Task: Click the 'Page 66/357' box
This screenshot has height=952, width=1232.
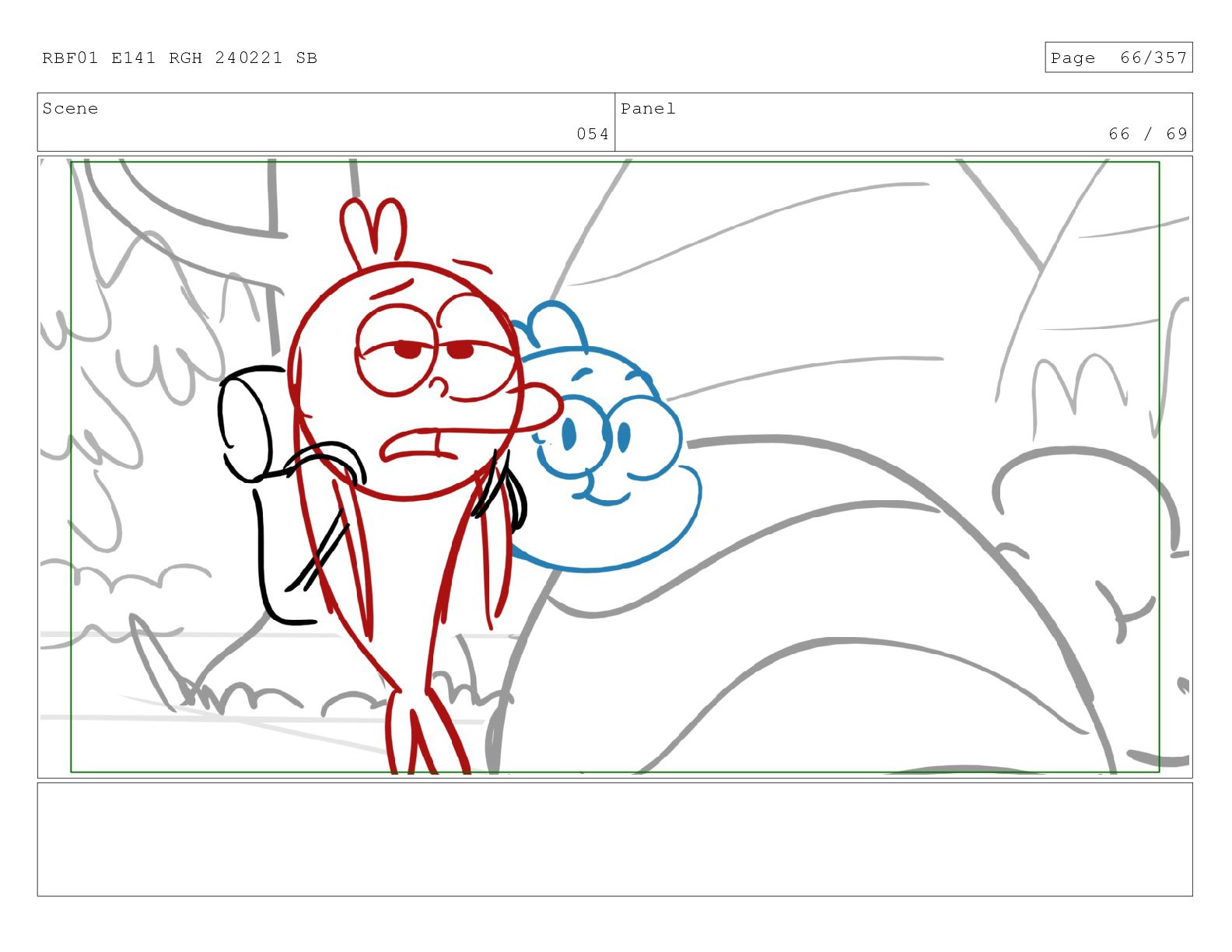Action: click(x=1118, y=58)
